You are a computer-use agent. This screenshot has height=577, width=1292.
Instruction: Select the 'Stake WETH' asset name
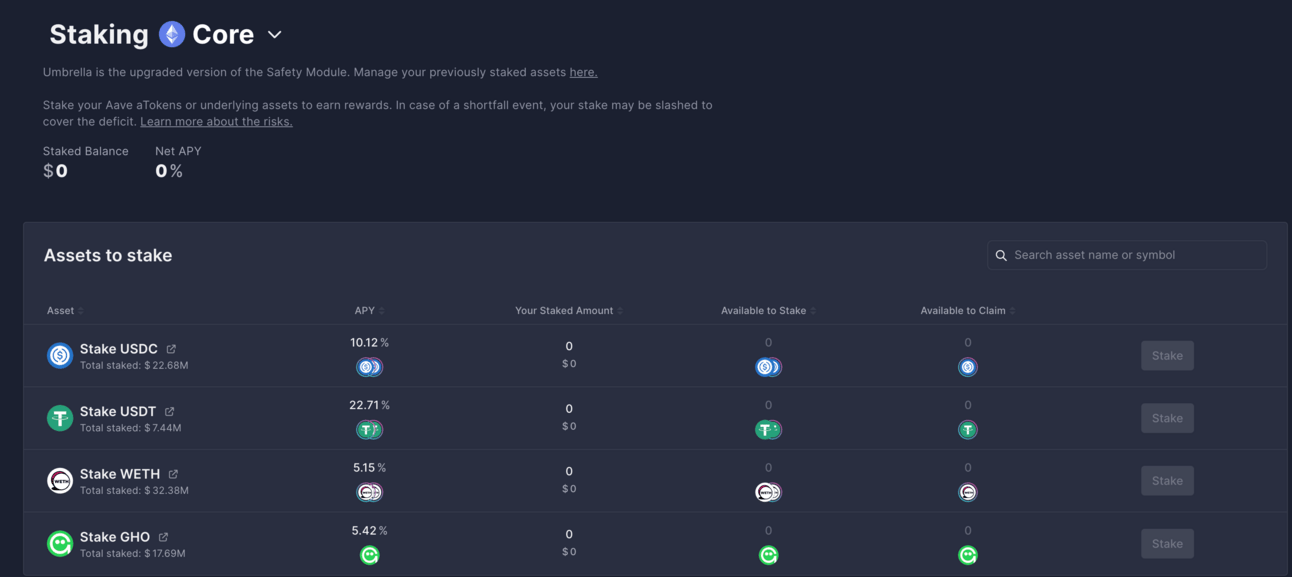120,474
